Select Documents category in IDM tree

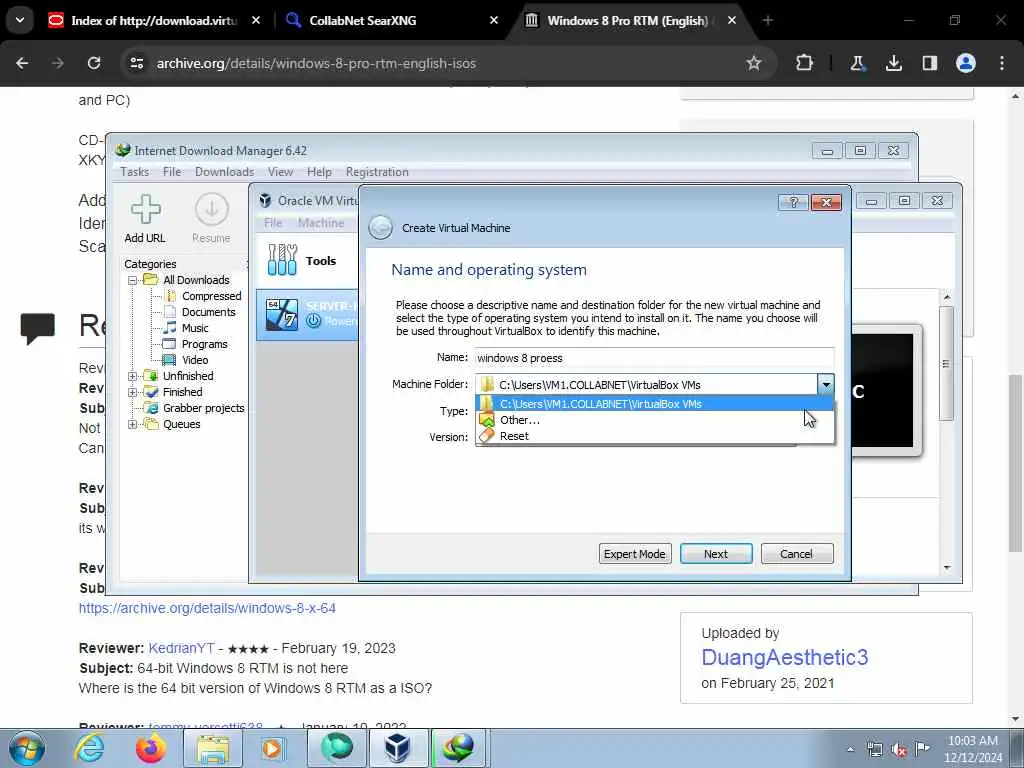click(208, 312)
